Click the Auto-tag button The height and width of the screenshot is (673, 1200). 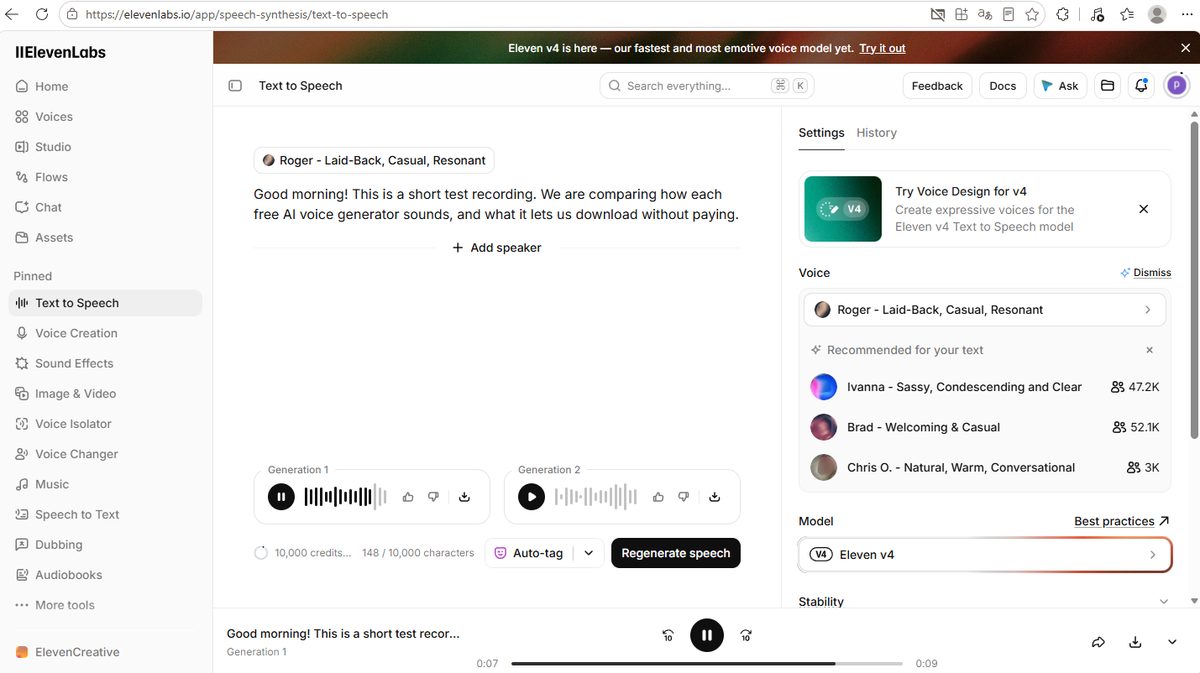tap(529, 553)
